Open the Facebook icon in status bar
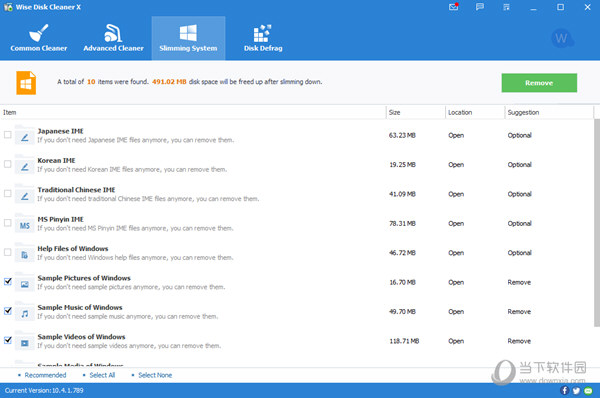The height and width of the screenshot is (398, 600). pyautogui.click(x=564, y=390)
